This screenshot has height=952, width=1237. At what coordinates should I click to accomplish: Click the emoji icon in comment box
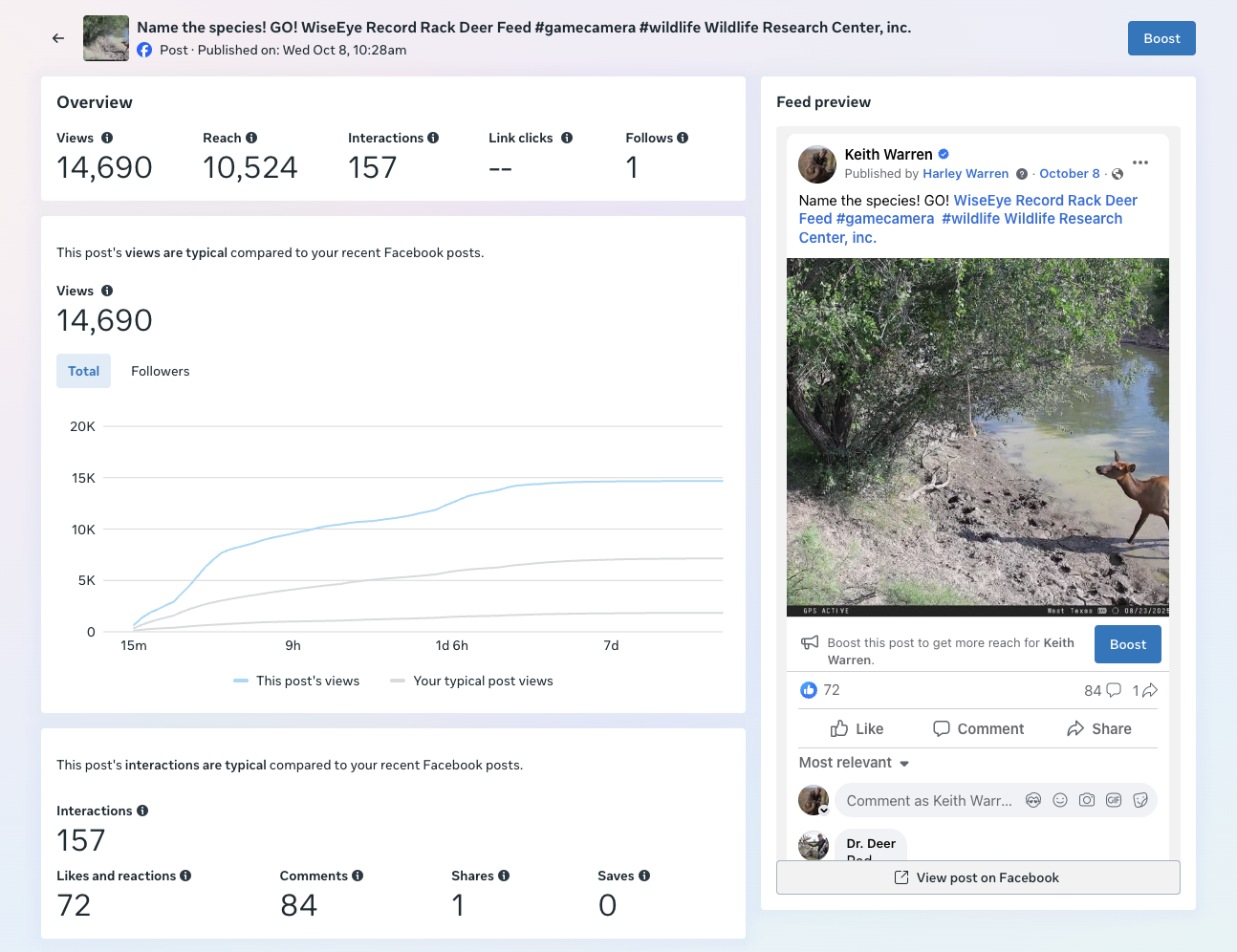pos(1060,800)
